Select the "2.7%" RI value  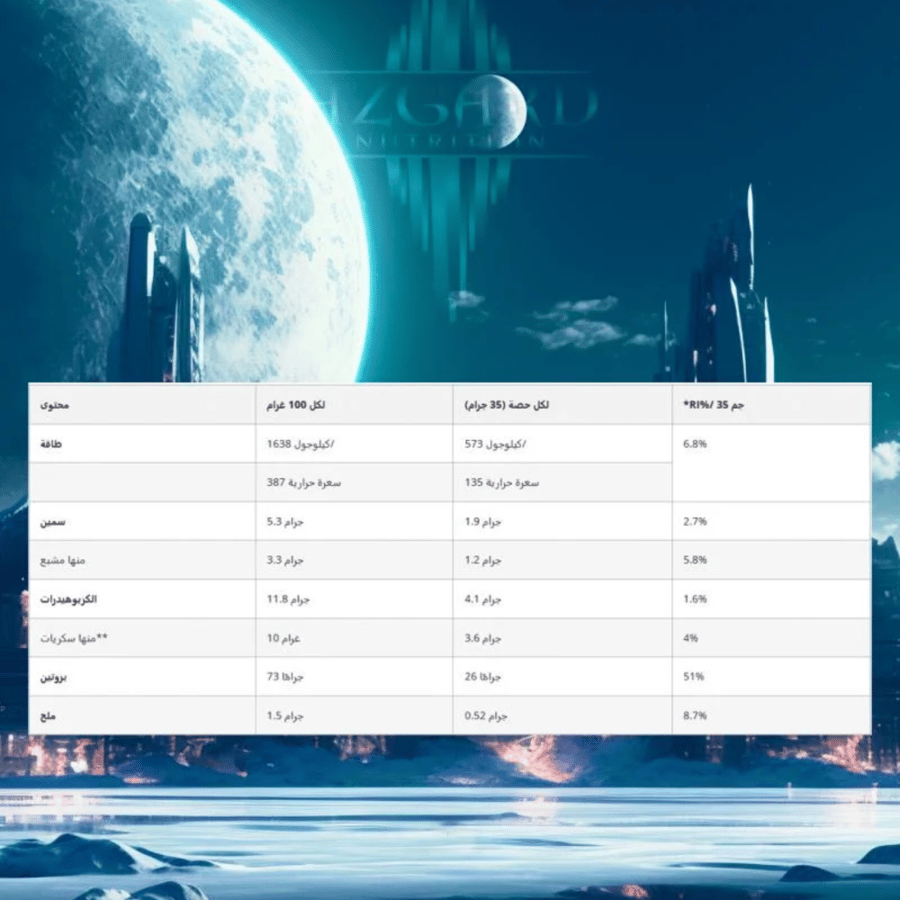point(695,522)
